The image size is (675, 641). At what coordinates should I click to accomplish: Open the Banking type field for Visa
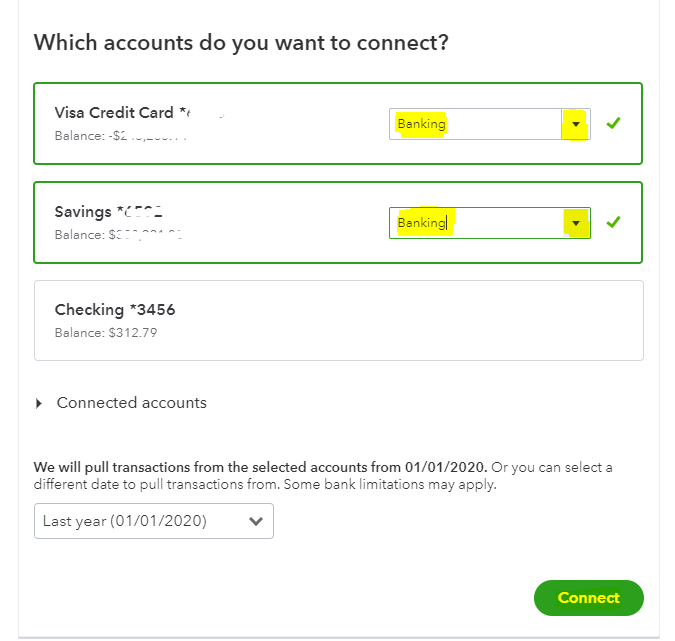475,124
